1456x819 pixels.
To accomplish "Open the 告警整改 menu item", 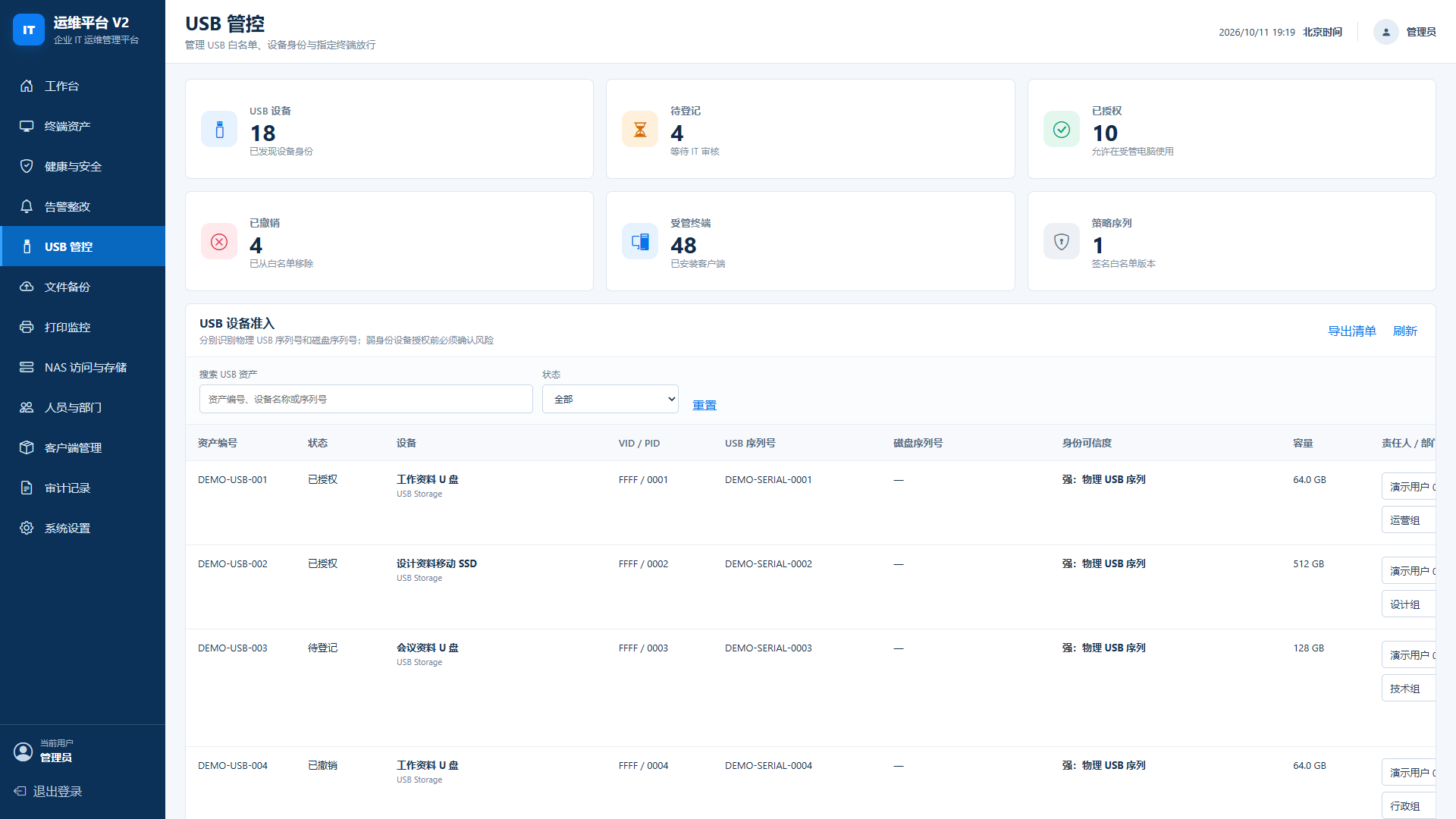I will pos(83,206).
